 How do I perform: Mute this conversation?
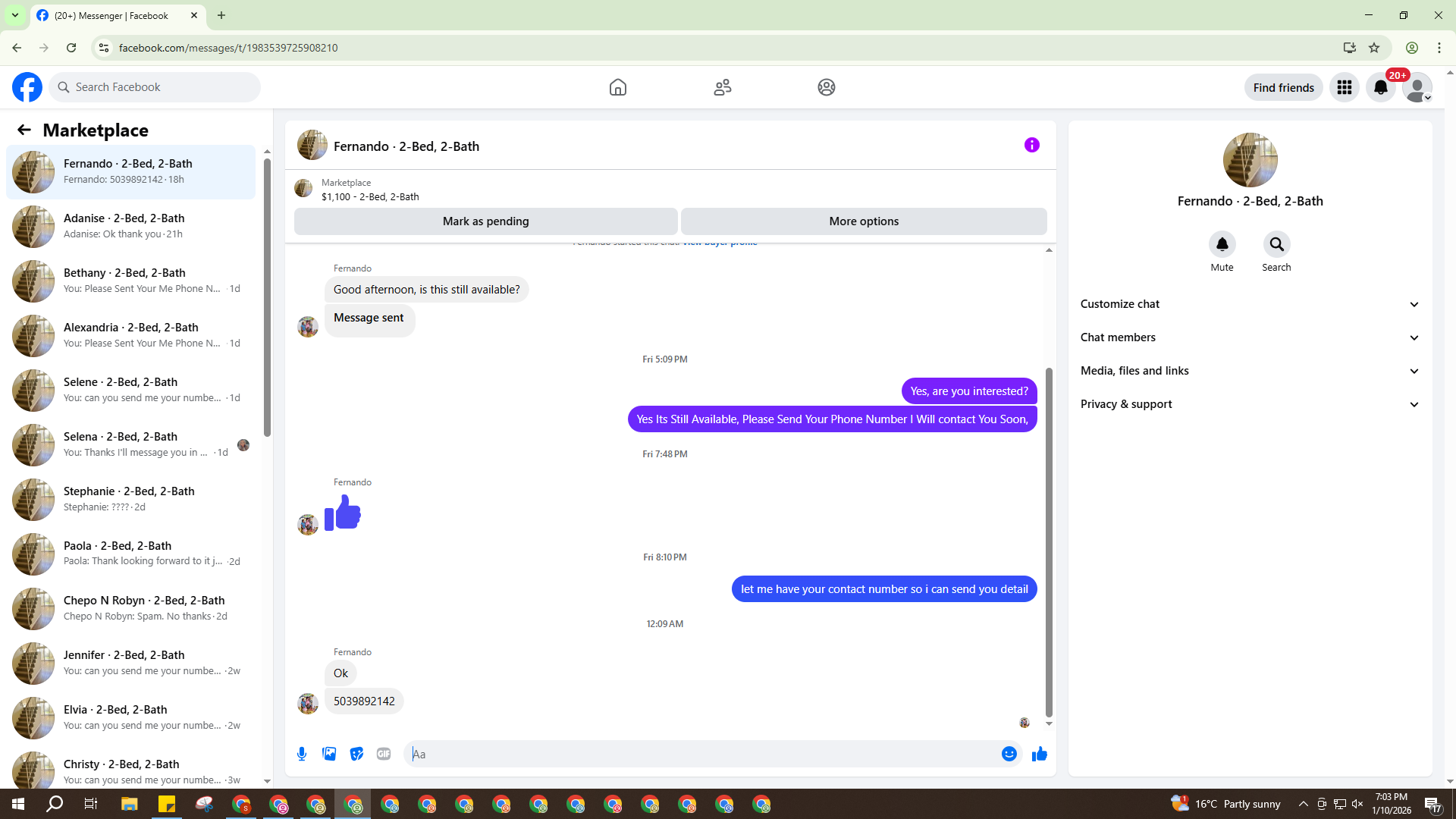tap(1222, 245)
